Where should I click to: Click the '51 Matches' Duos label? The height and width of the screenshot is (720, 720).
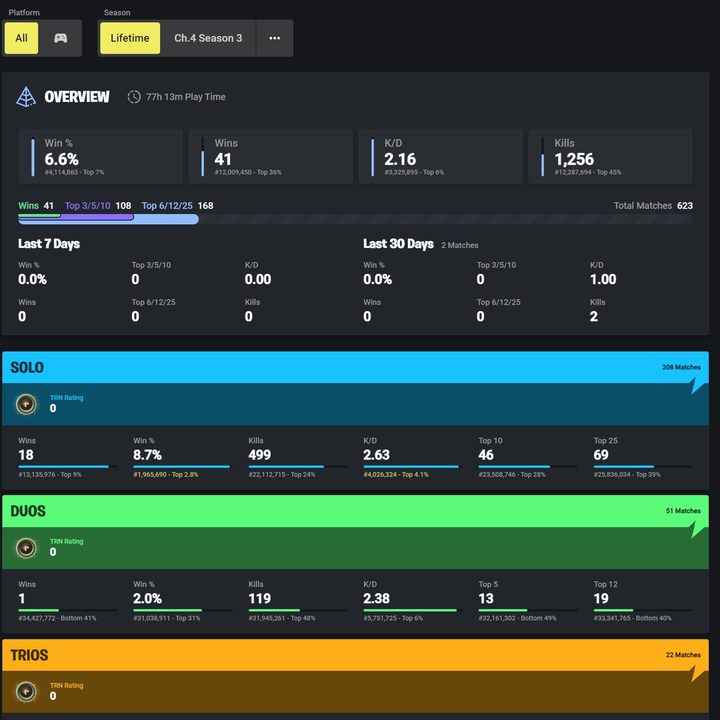683,511
